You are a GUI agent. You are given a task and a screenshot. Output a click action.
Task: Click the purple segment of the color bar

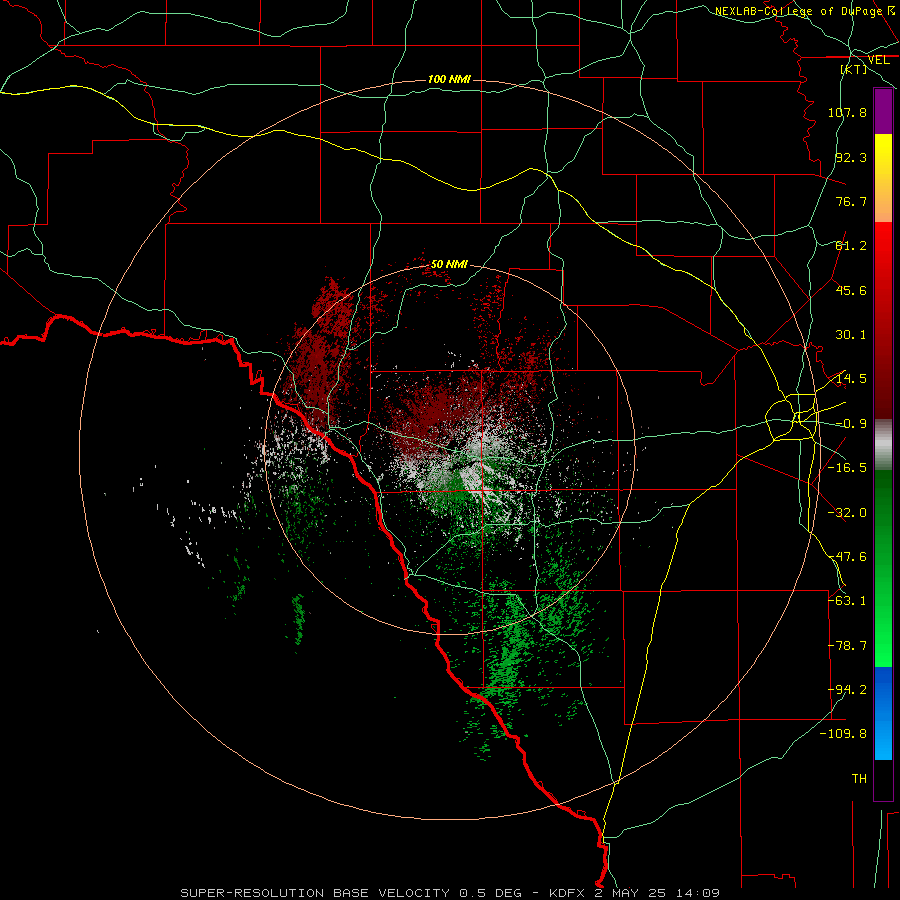[x=883, y=111]
